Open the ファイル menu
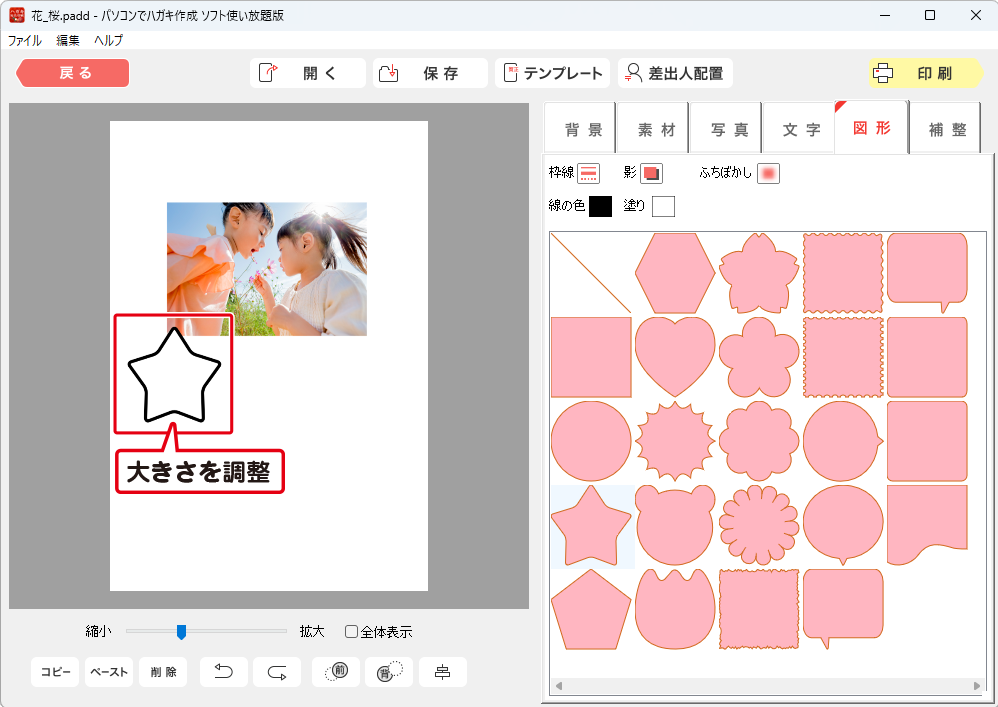Image resolution: width=998 pixels, height=707 pixels. [25, 41]
